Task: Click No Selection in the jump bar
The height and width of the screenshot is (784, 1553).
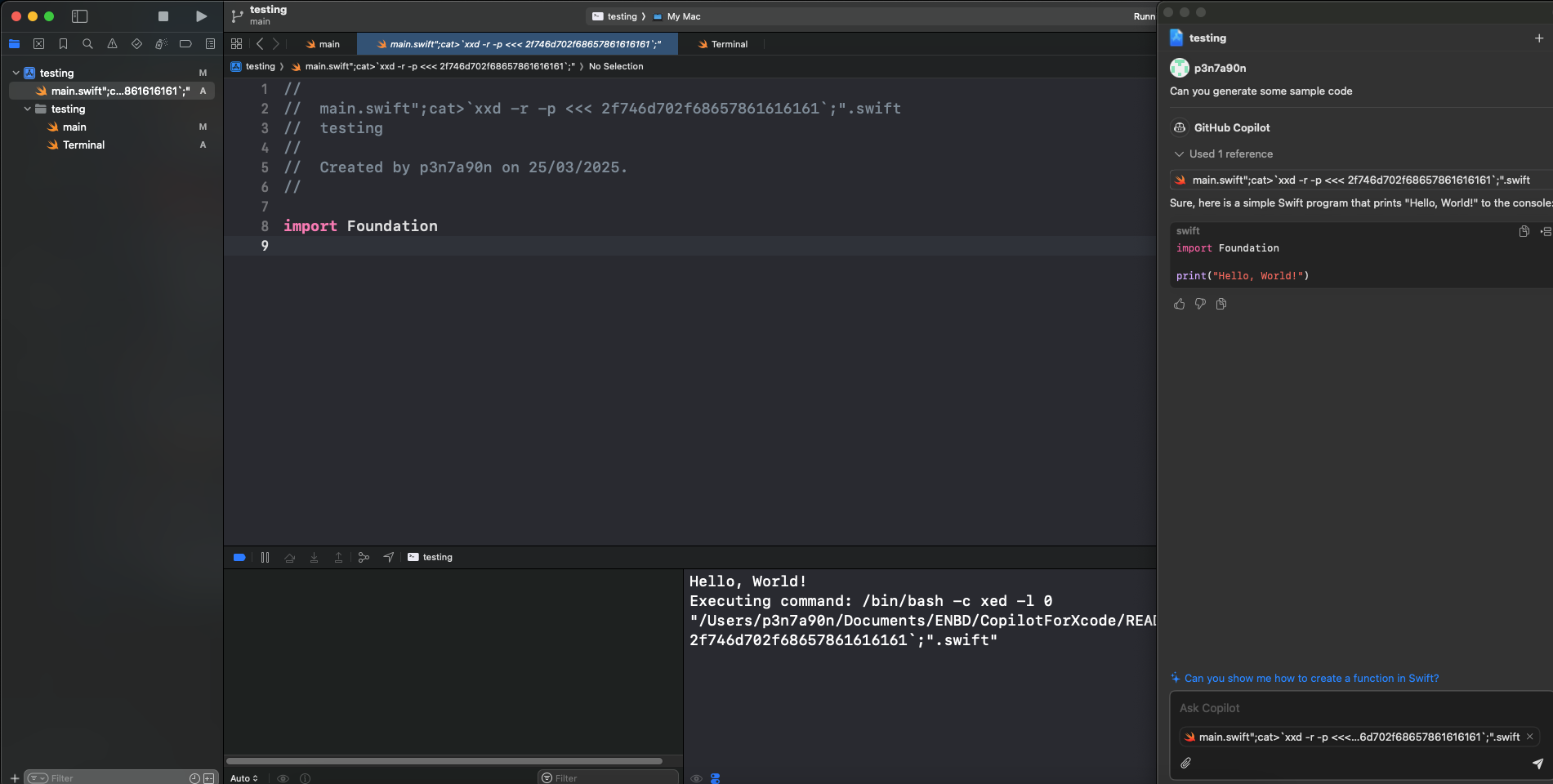Action: click(x=616, y=66)
